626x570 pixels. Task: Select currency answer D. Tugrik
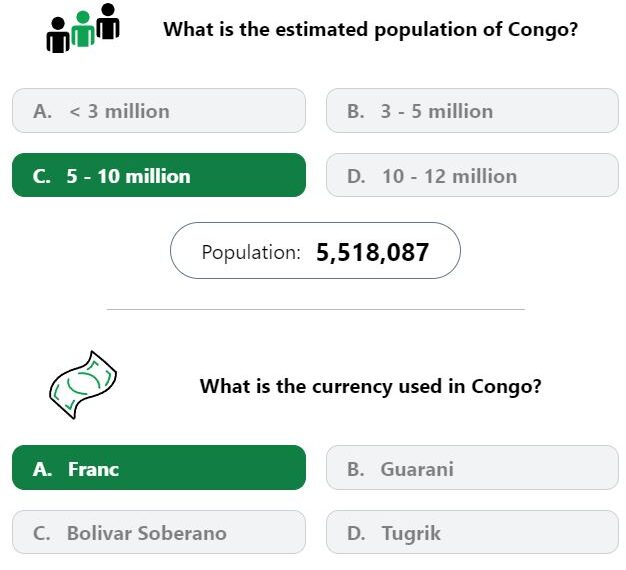click(x=472, y=532)
